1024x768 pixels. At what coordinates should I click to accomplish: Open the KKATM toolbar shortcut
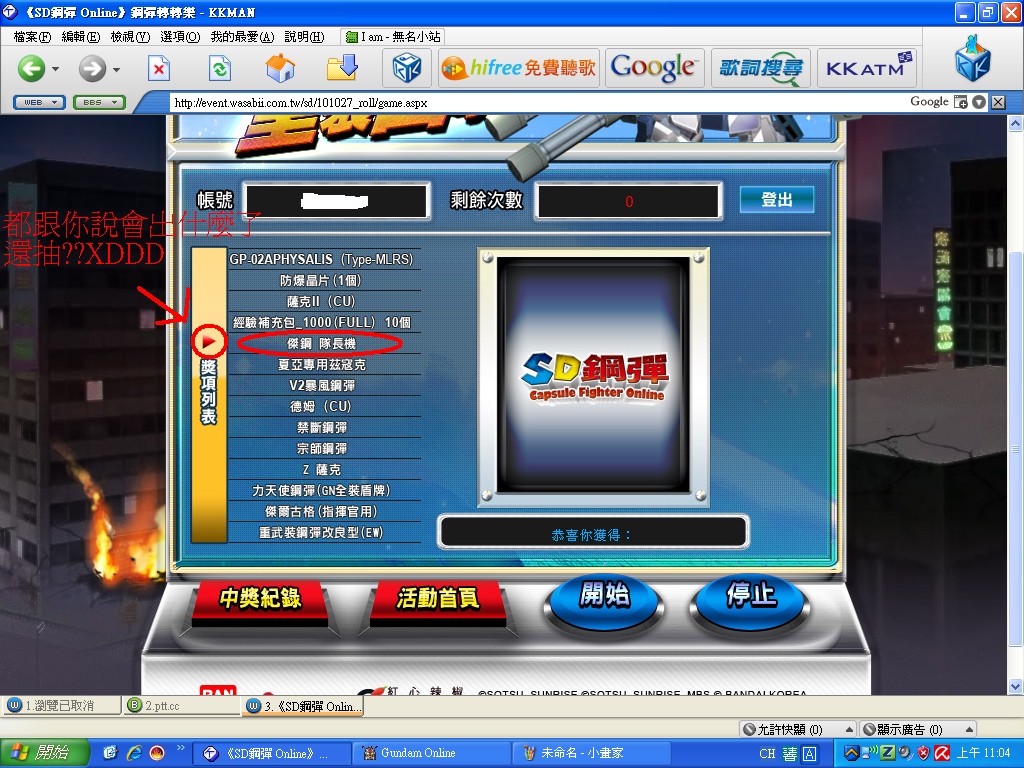click(867, 68)
